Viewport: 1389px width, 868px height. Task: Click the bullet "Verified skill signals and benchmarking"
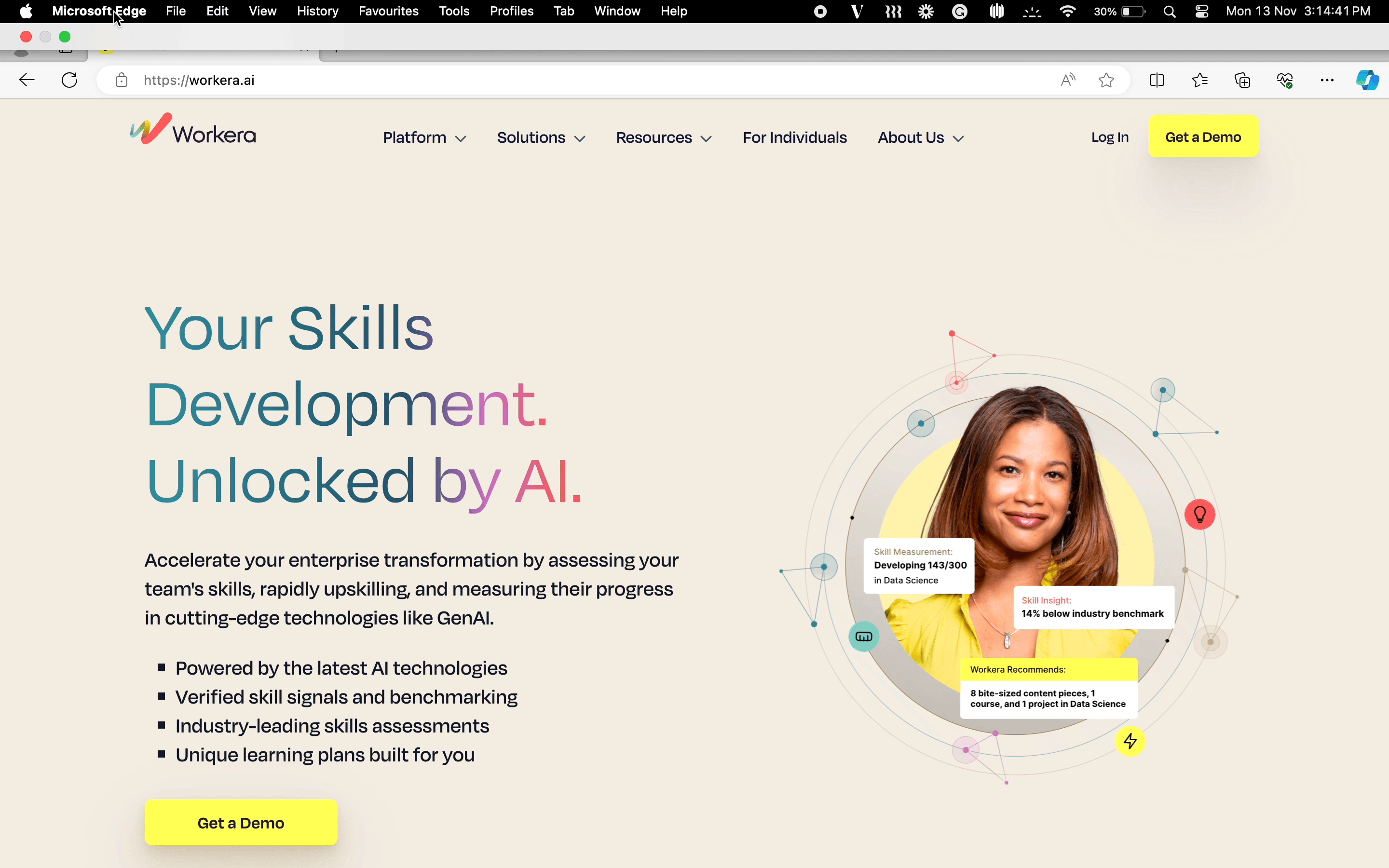346,697
